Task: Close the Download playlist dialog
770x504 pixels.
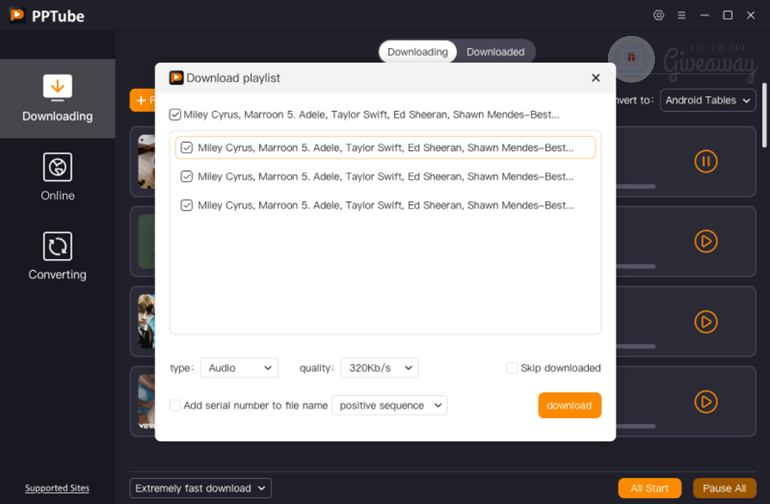Action: pos(596,77)
